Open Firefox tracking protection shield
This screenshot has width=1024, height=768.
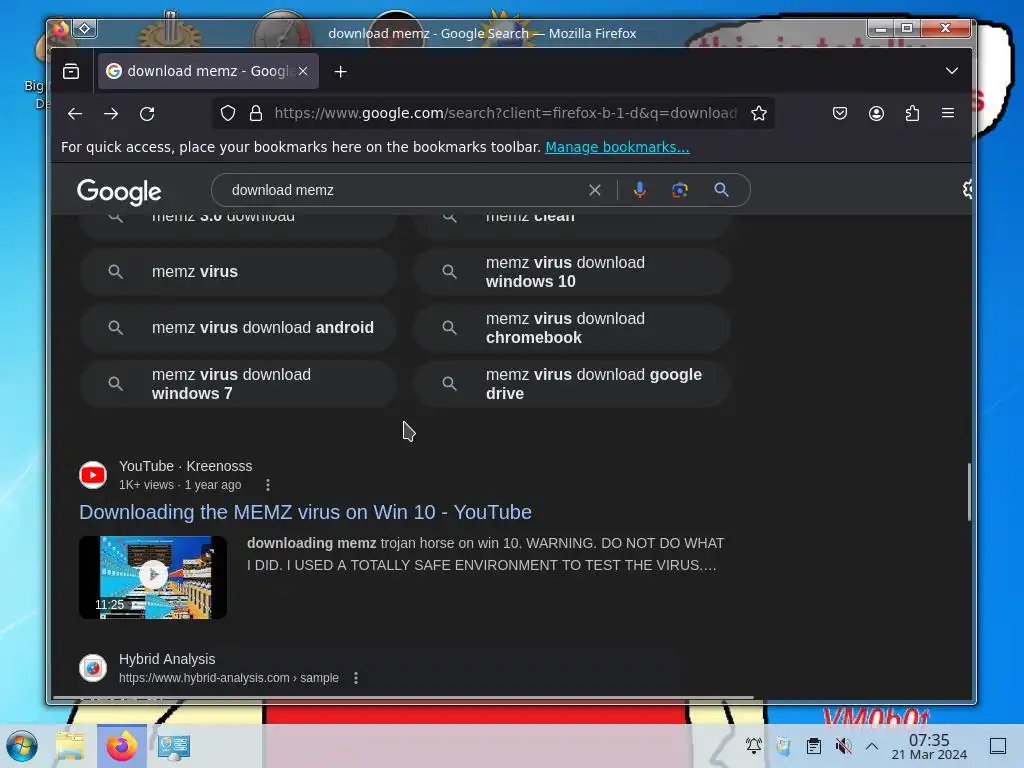coord(227,114)
